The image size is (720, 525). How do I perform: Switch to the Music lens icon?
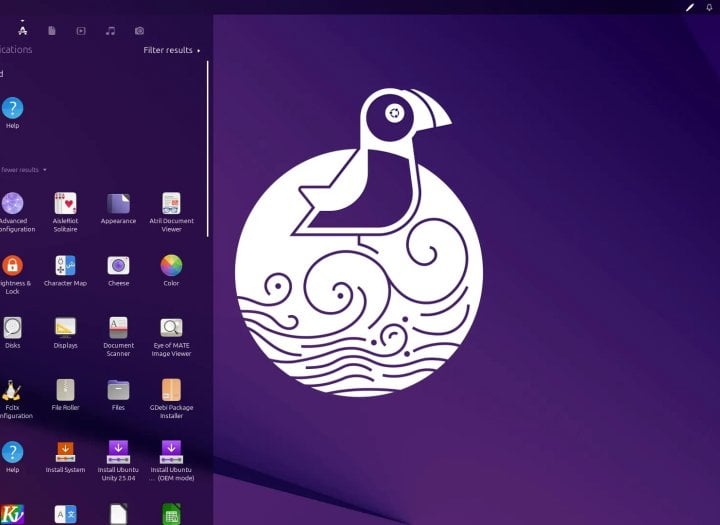click(110, 31)
